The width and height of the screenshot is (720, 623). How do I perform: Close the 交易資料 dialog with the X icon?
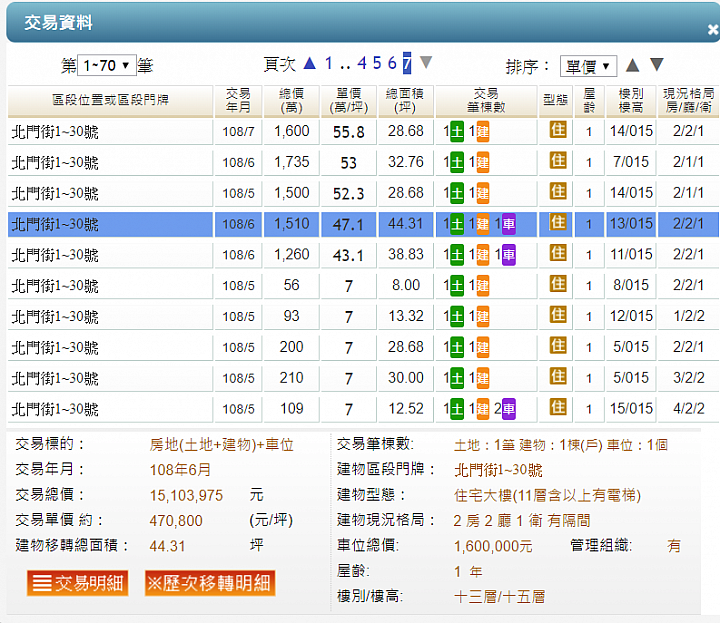[x=713, y=29]
